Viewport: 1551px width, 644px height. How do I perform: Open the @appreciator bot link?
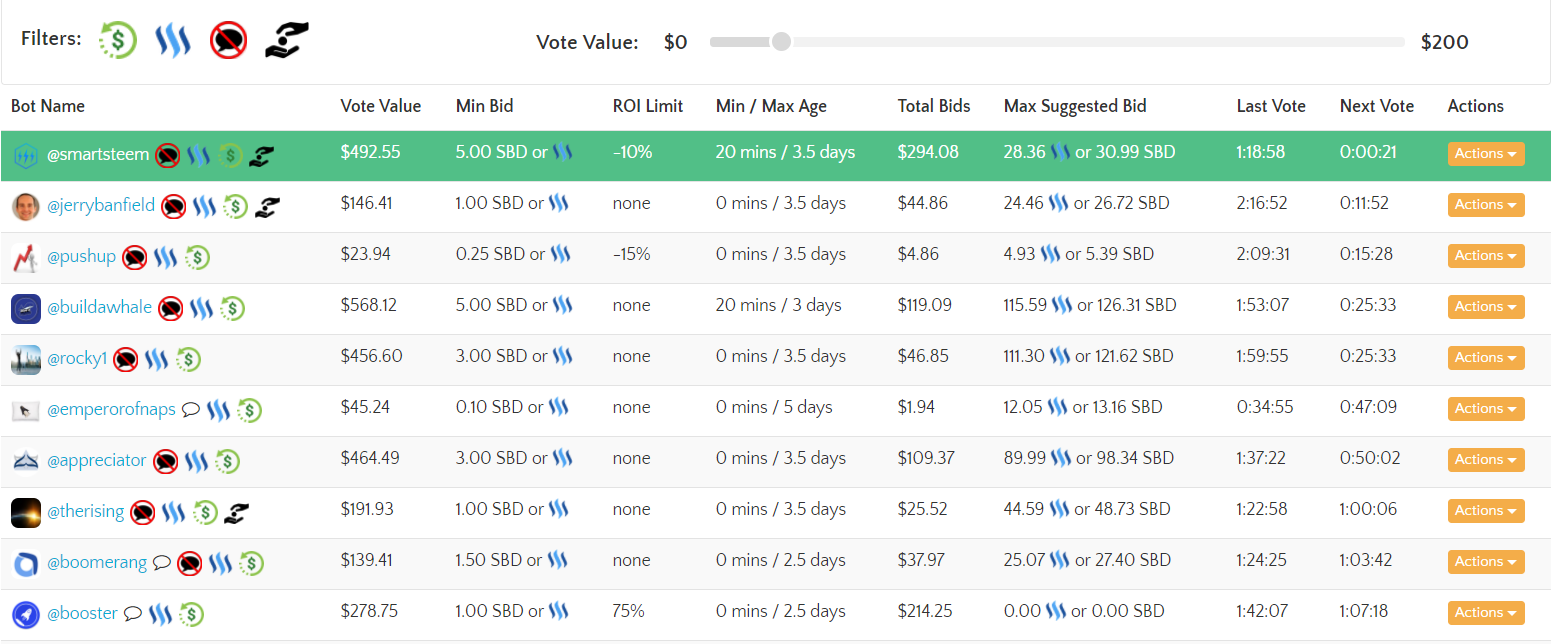[97, 460]
